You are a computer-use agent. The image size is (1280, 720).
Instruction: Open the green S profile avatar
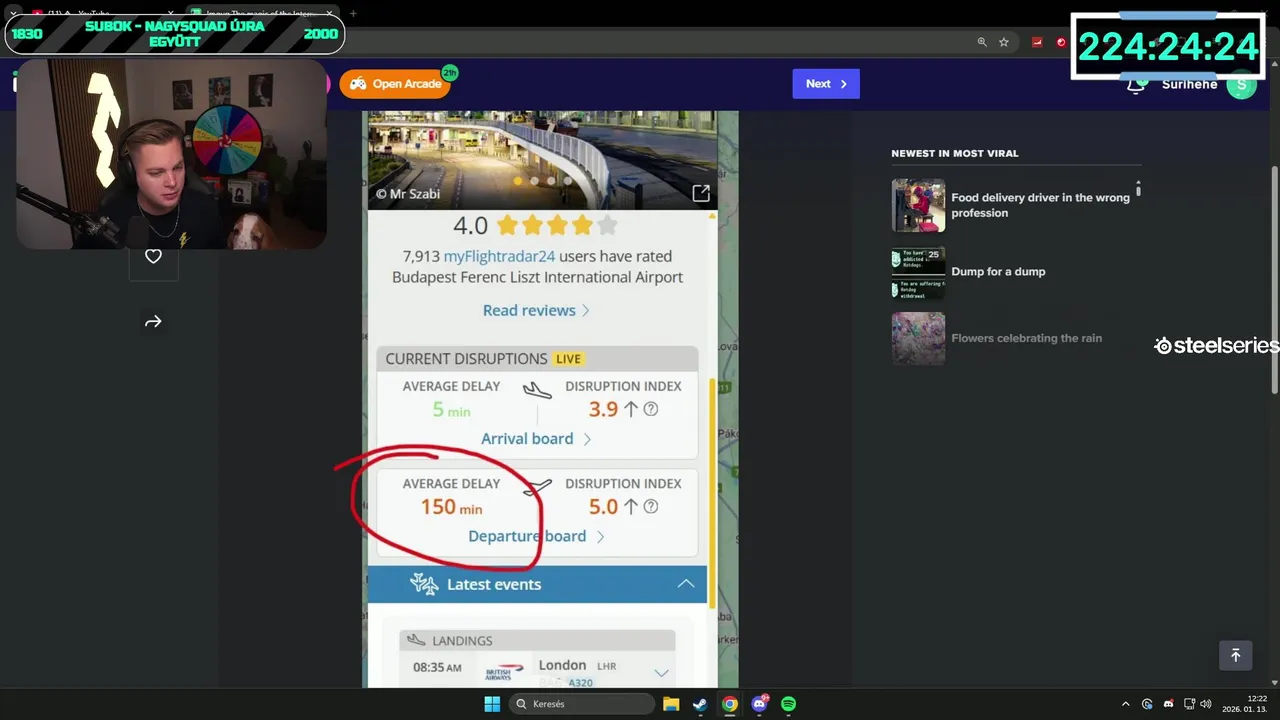1241,85
